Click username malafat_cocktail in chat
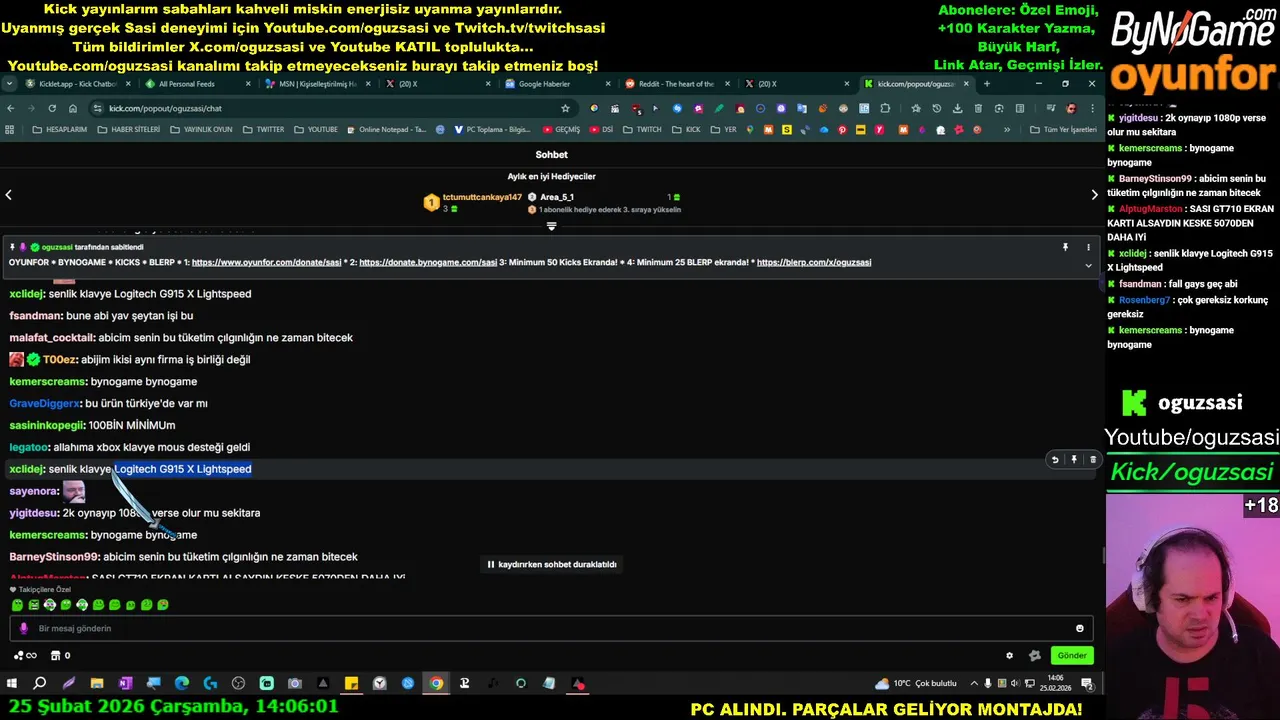This screenshot has width=1280, height=720. coord(52,338)
